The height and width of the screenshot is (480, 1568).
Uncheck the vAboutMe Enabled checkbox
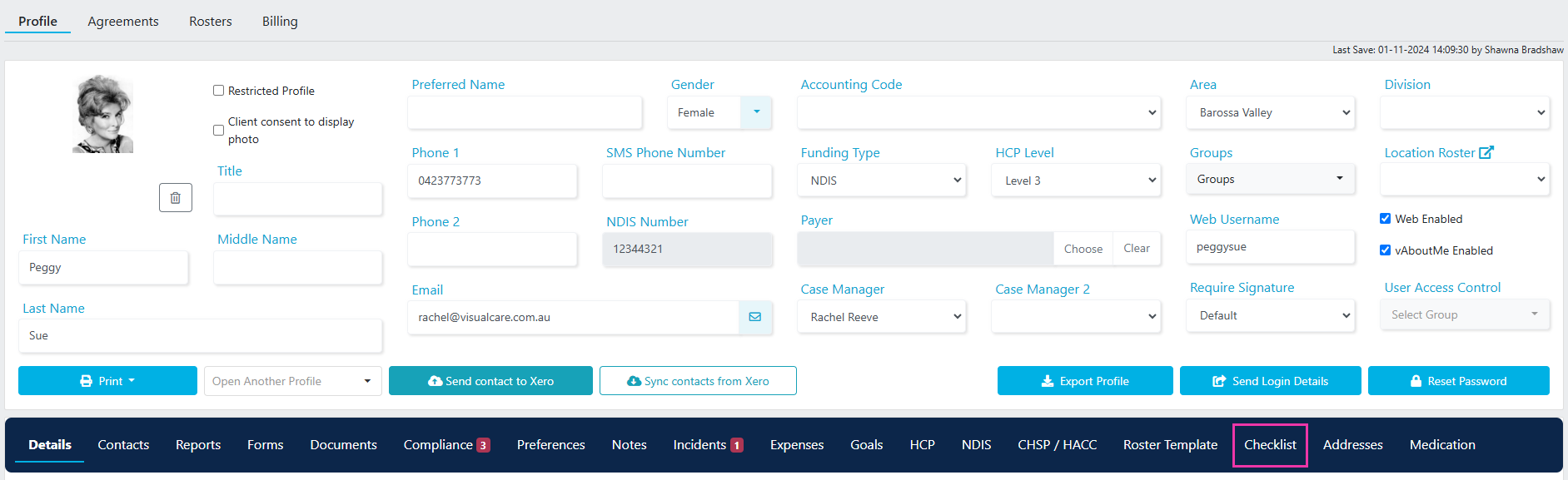pyautogui.click(x=1385, y=250)
